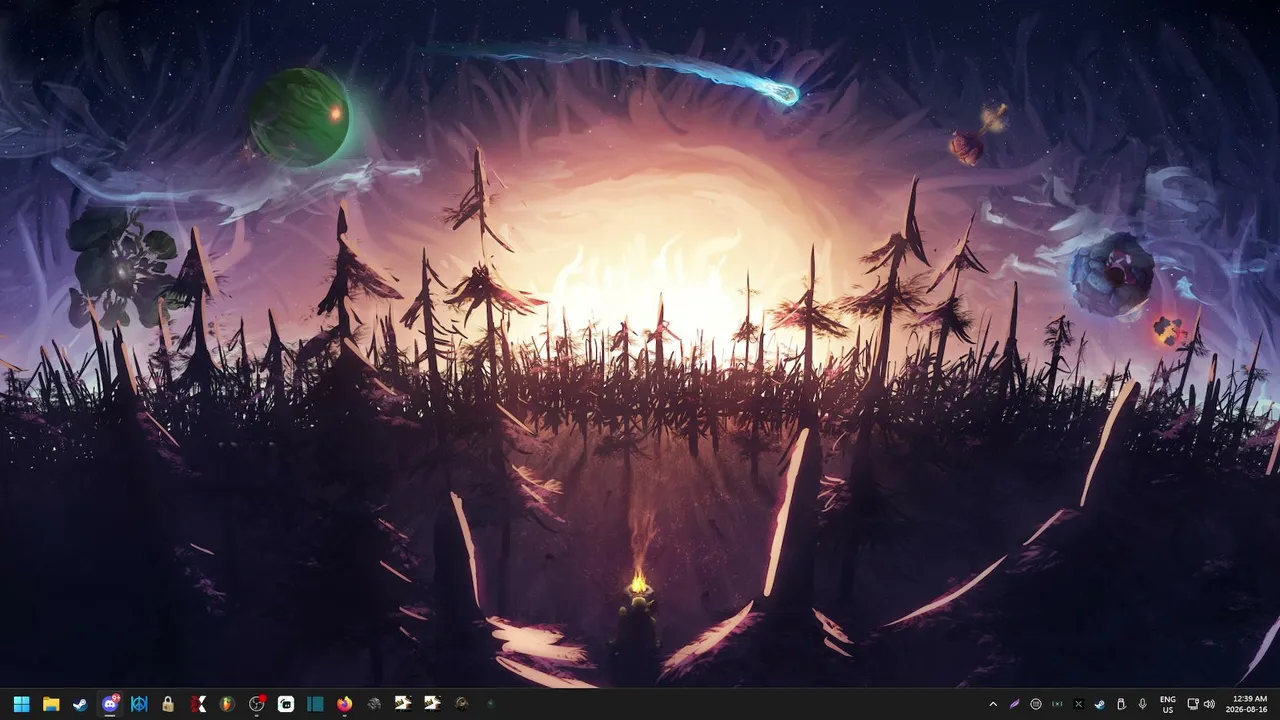Click the red X-shaped taskbar app icon

coord(198,704)
